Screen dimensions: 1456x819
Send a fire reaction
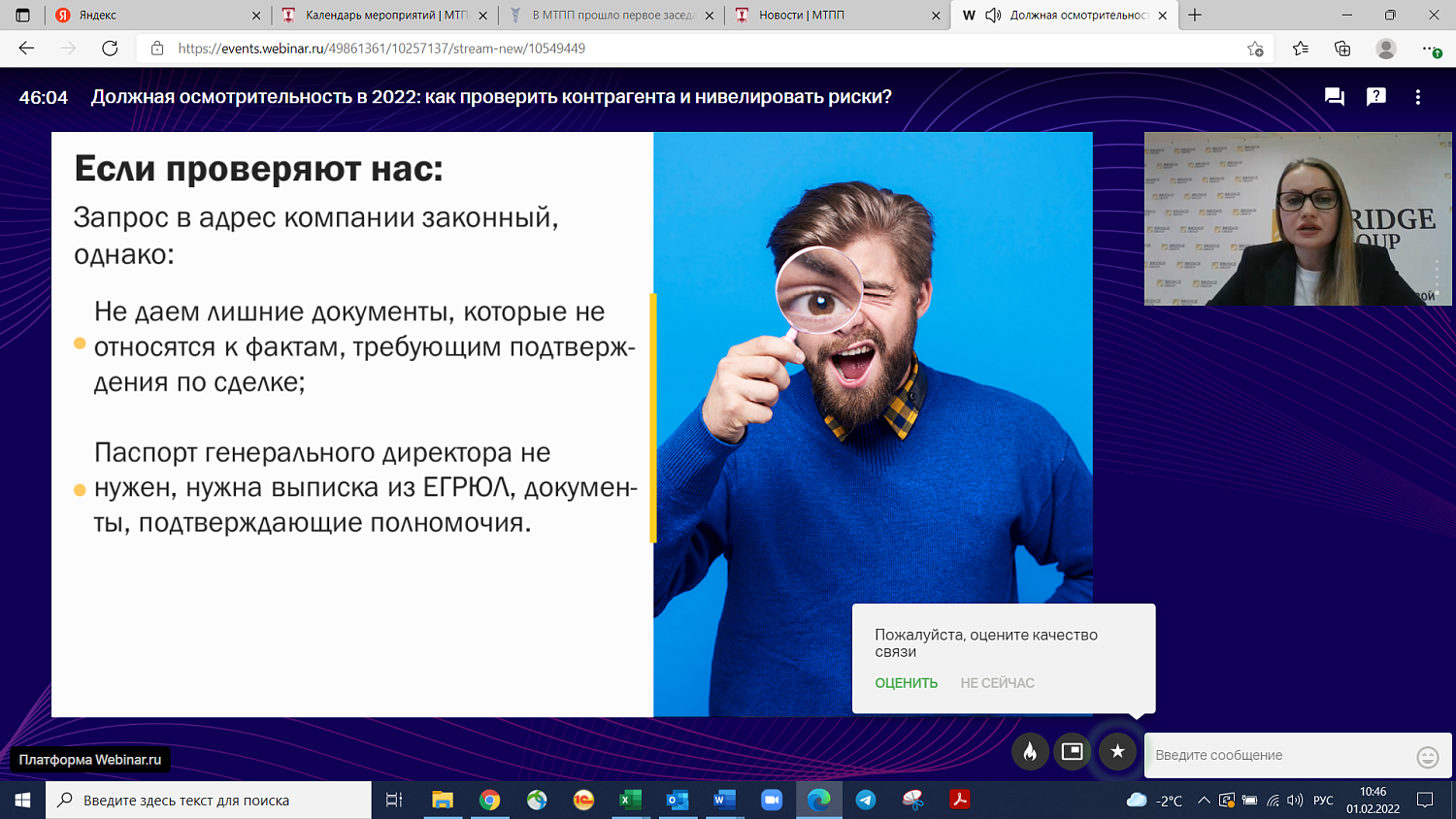(x=1030, y=751)
